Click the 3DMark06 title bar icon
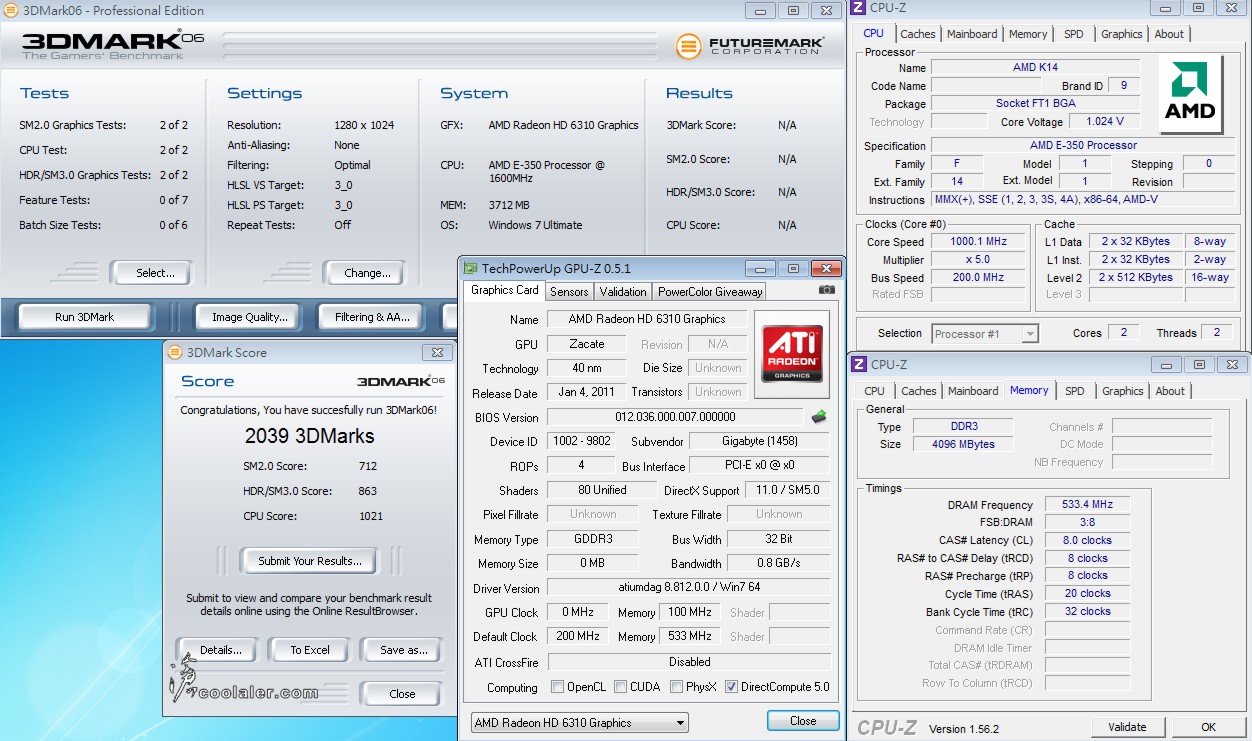This screenshot has height=741, width=1252. click(x=9, y=10)
